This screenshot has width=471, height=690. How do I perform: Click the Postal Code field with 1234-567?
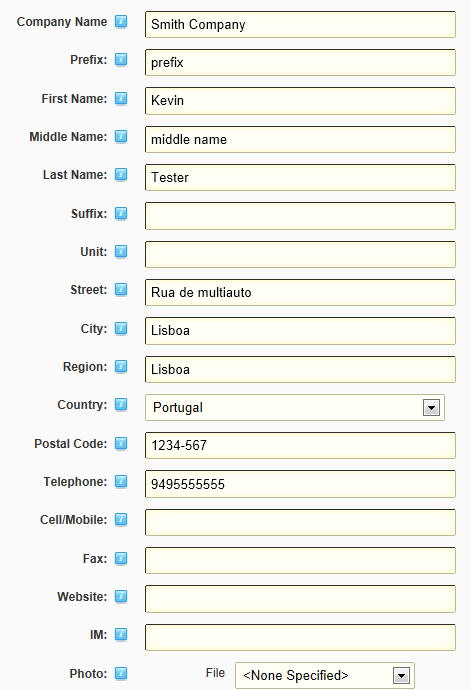coord(300,445)
